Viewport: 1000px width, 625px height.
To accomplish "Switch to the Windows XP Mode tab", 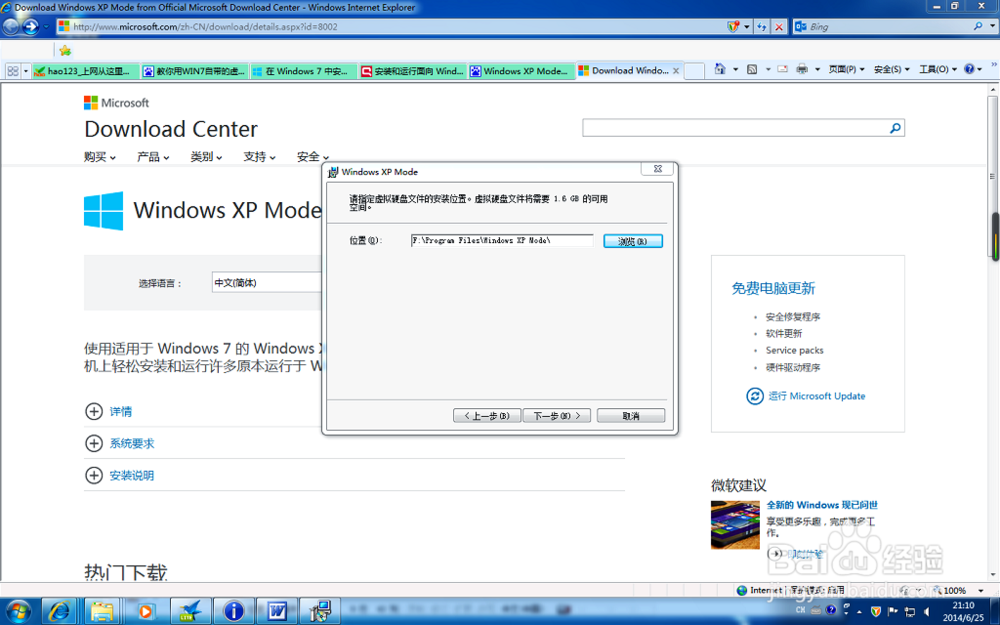I will click(521, 71).
